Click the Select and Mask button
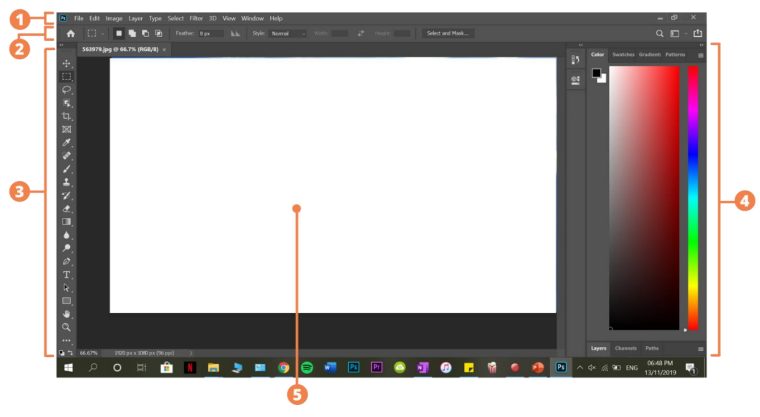The height and width of the screenshot is (417, 760). [447, 33]
